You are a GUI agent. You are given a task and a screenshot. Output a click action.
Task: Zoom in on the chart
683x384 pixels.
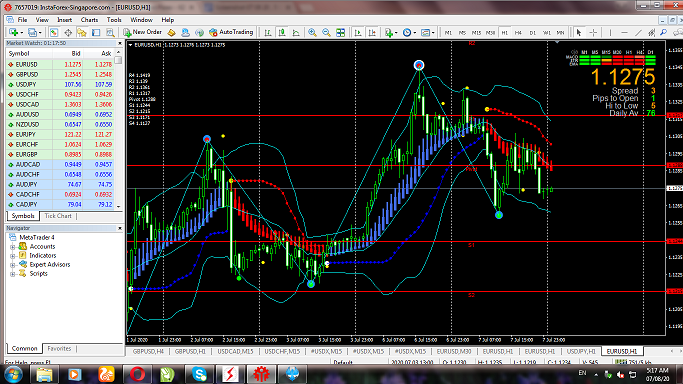312,33
